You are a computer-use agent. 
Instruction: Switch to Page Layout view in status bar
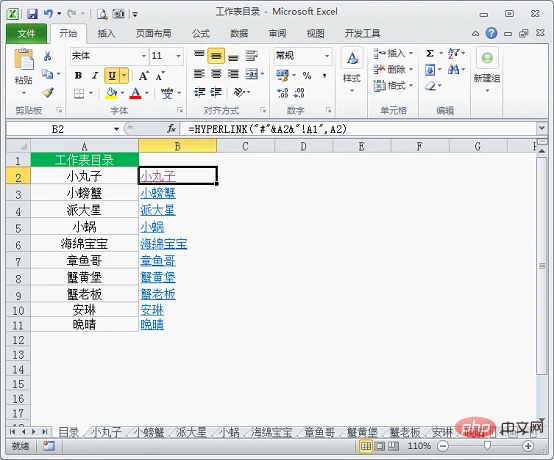click(380, 446)
